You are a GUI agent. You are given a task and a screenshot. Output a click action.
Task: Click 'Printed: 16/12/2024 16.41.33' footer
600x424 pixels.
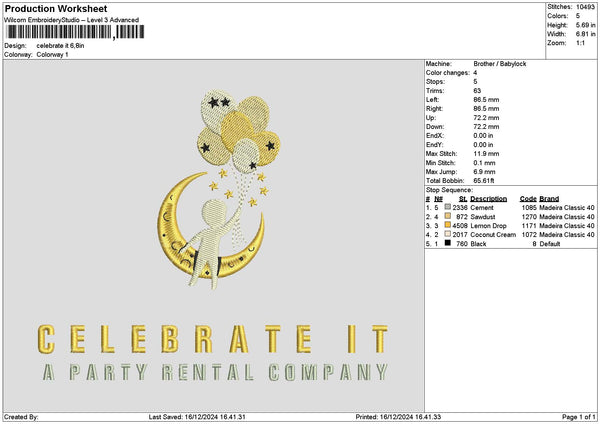tap(398, 417)
